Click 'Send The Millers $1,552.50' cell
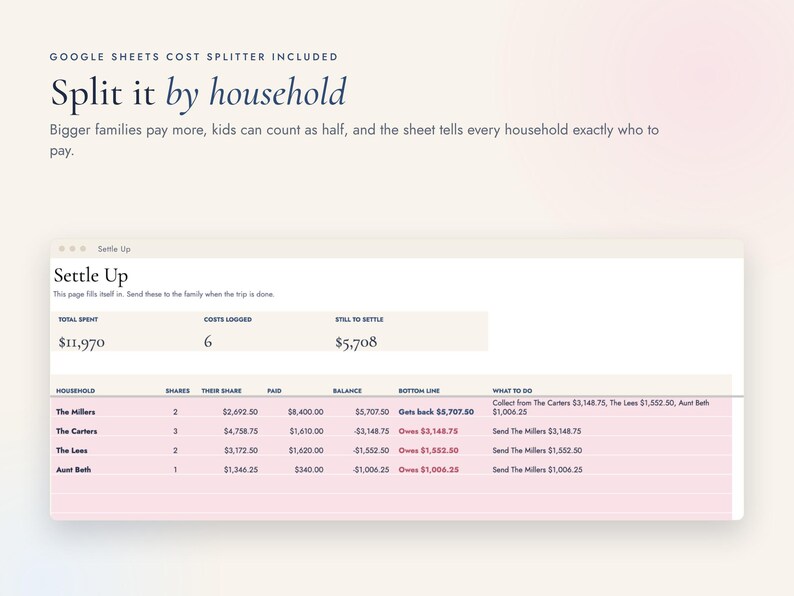The width and height of the screenshot is (794, 596). coord(537,451)
